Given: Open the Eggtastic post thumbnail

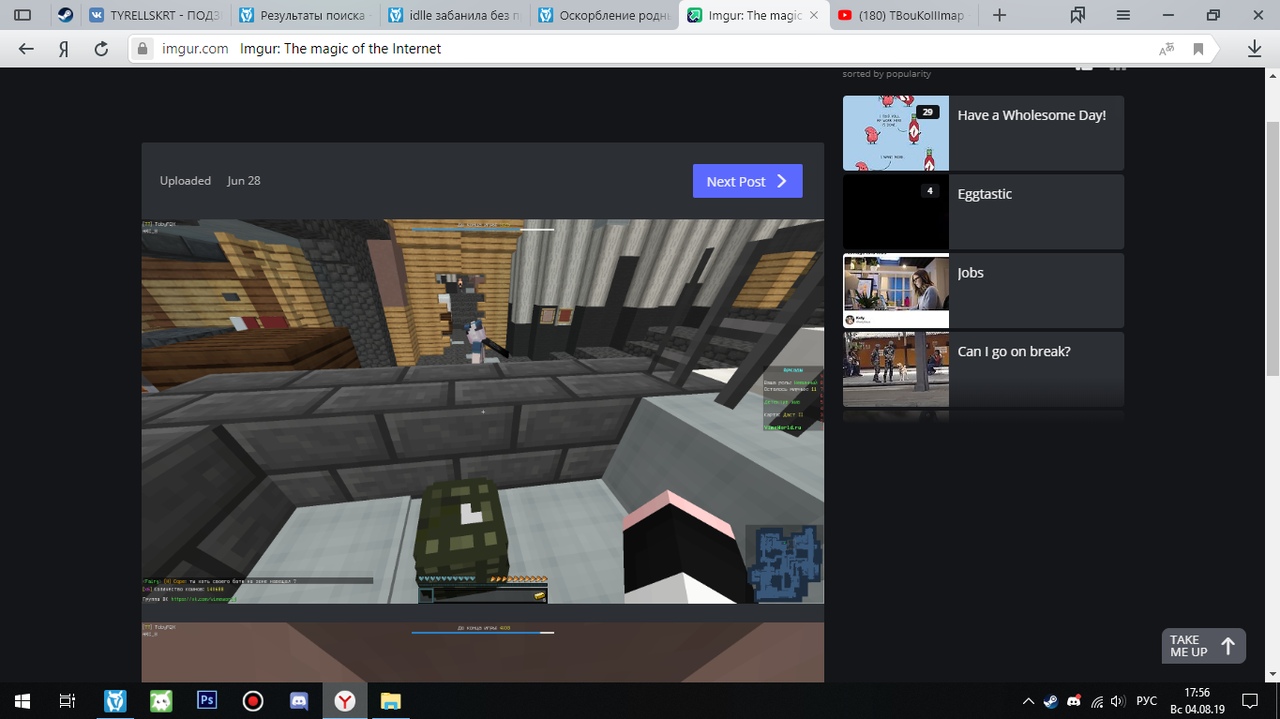Looking at the screenshot, I should tap(896, 212).
